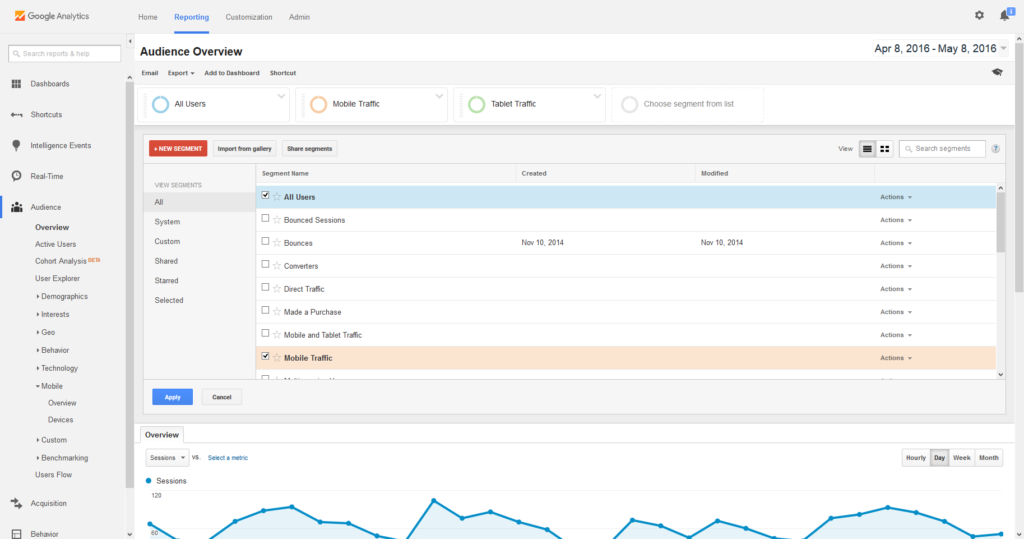Click the Acquisition arrows icon

click(x=16, y=503)
